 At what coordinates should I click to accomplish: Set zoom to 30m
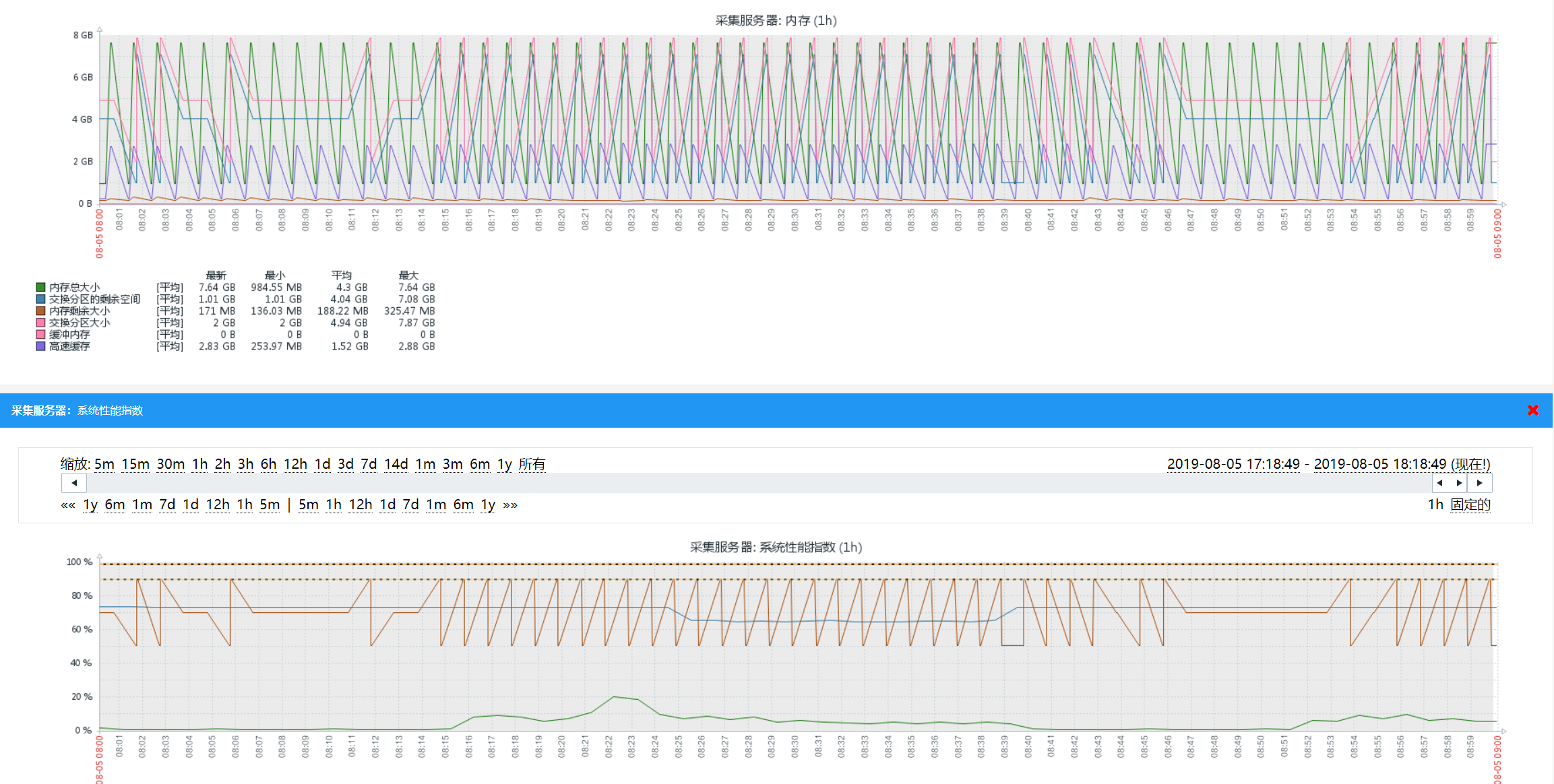(x=170, y=464)
